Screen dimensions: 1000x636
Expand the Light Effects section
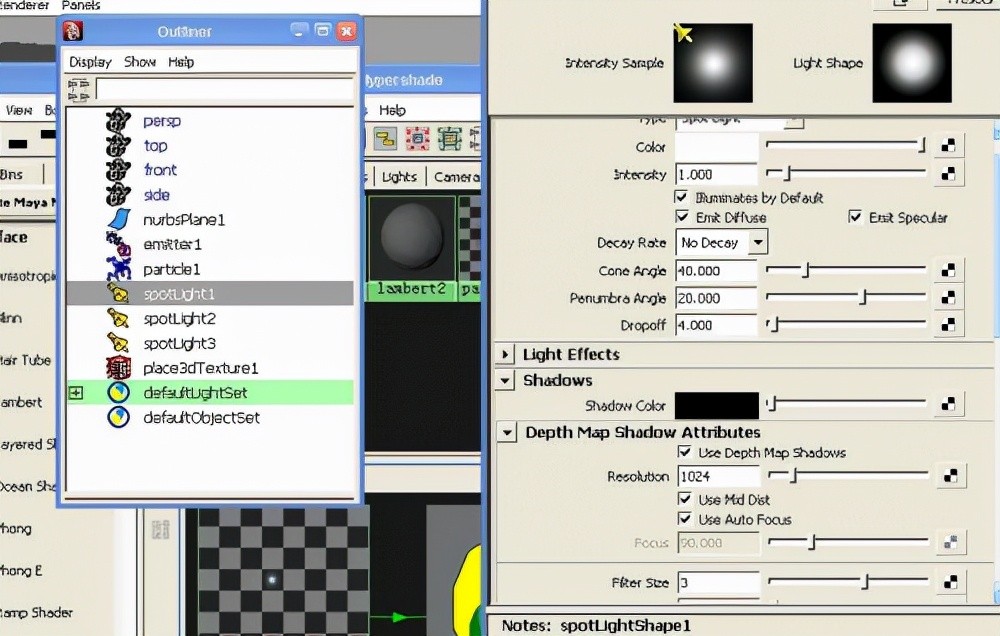point(505,354)
